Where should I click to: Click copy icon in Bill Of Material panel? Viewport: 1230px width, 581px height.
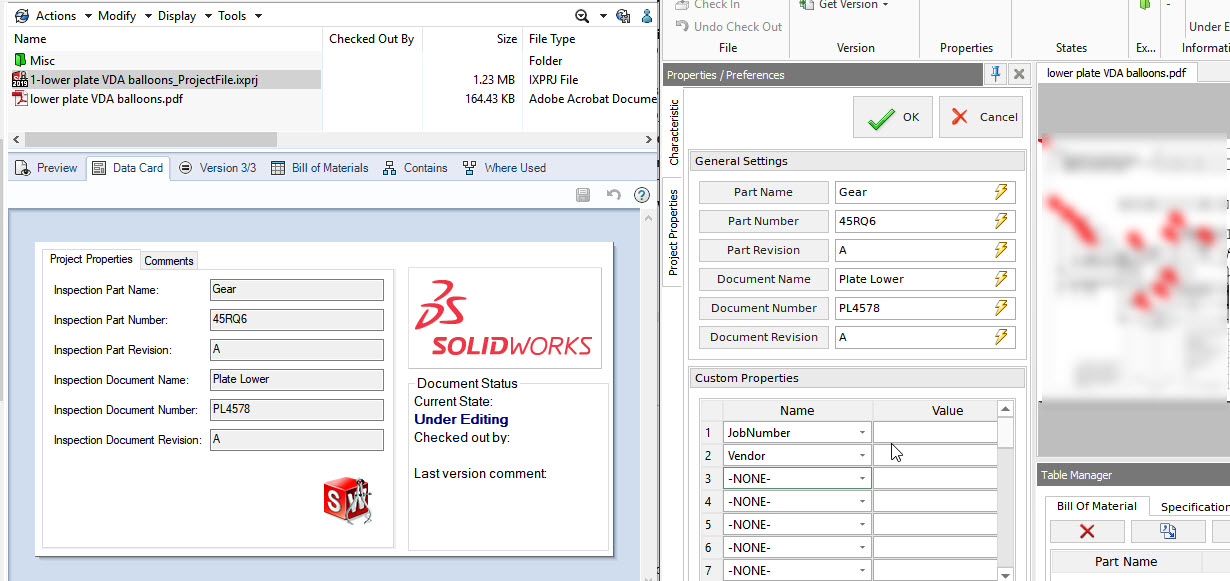[x=1166, y=531]
